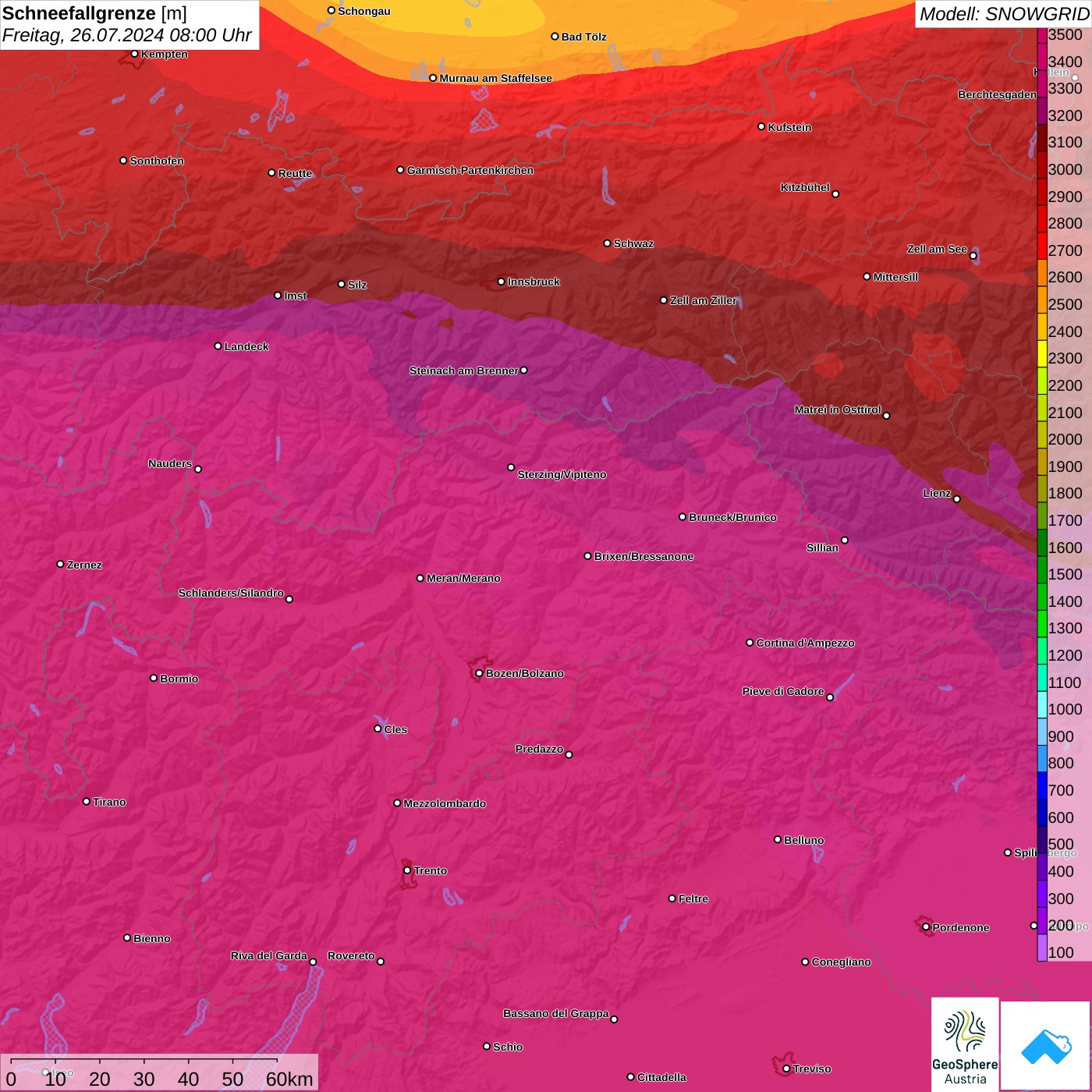Select the "Kitzbühel" label
Image resolution: width=1092 pixels, height=1092 pixels.
tap(805, 187)
